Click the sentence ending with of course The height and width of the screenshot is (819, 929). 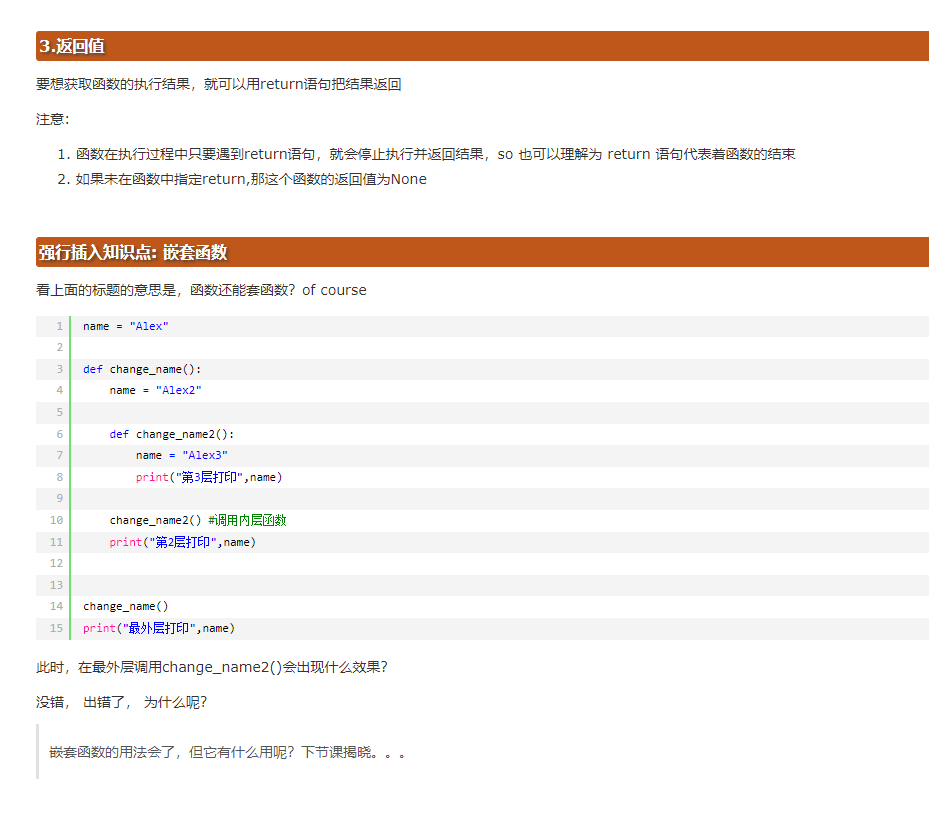click(x=201, y=290)
